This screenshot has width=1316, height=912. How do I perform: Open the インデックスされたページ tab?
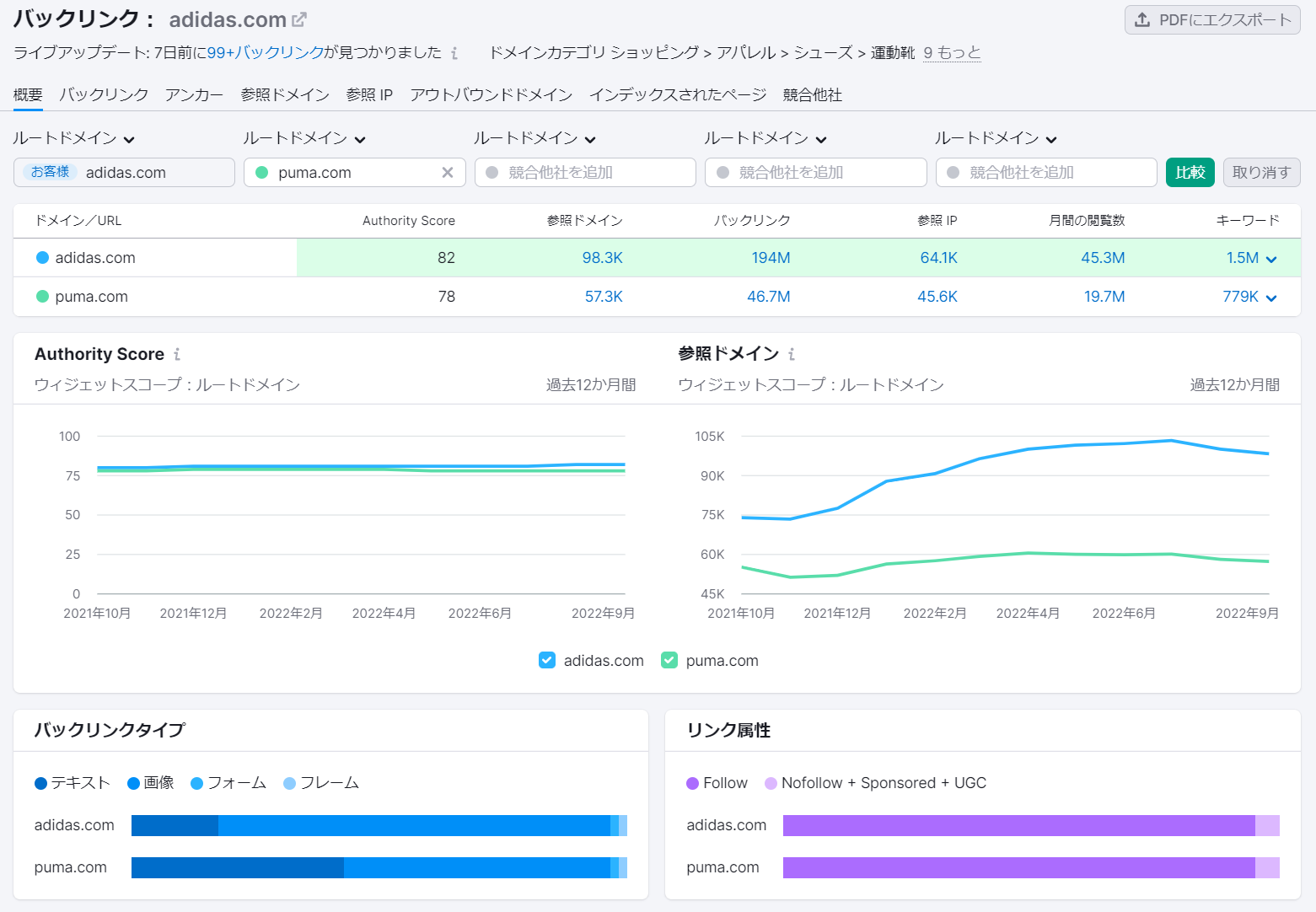(678, 94)
